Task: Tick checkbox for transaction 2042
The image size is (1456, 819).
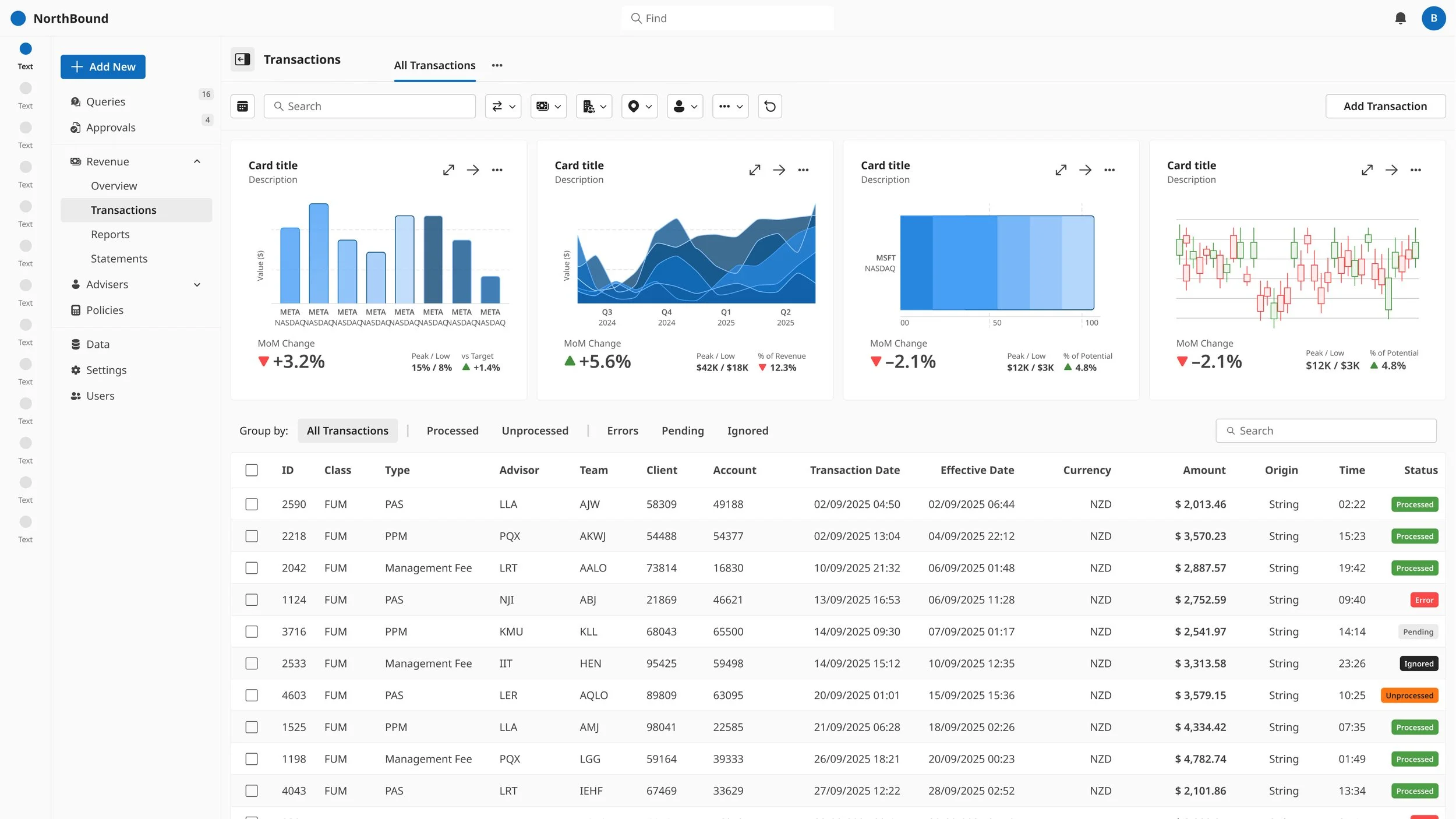Action: click(252, 568)
